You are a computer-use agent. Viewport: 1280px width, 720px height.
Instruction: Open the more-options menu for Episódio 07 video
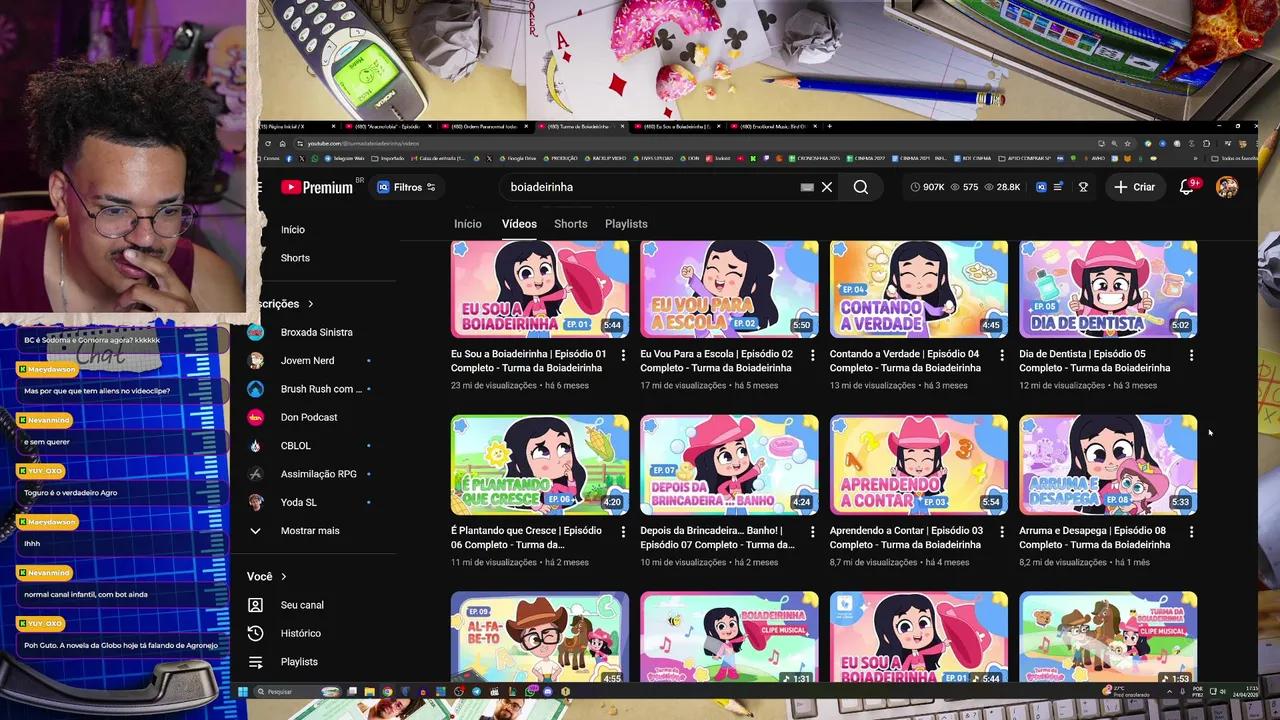pos(812,532)
